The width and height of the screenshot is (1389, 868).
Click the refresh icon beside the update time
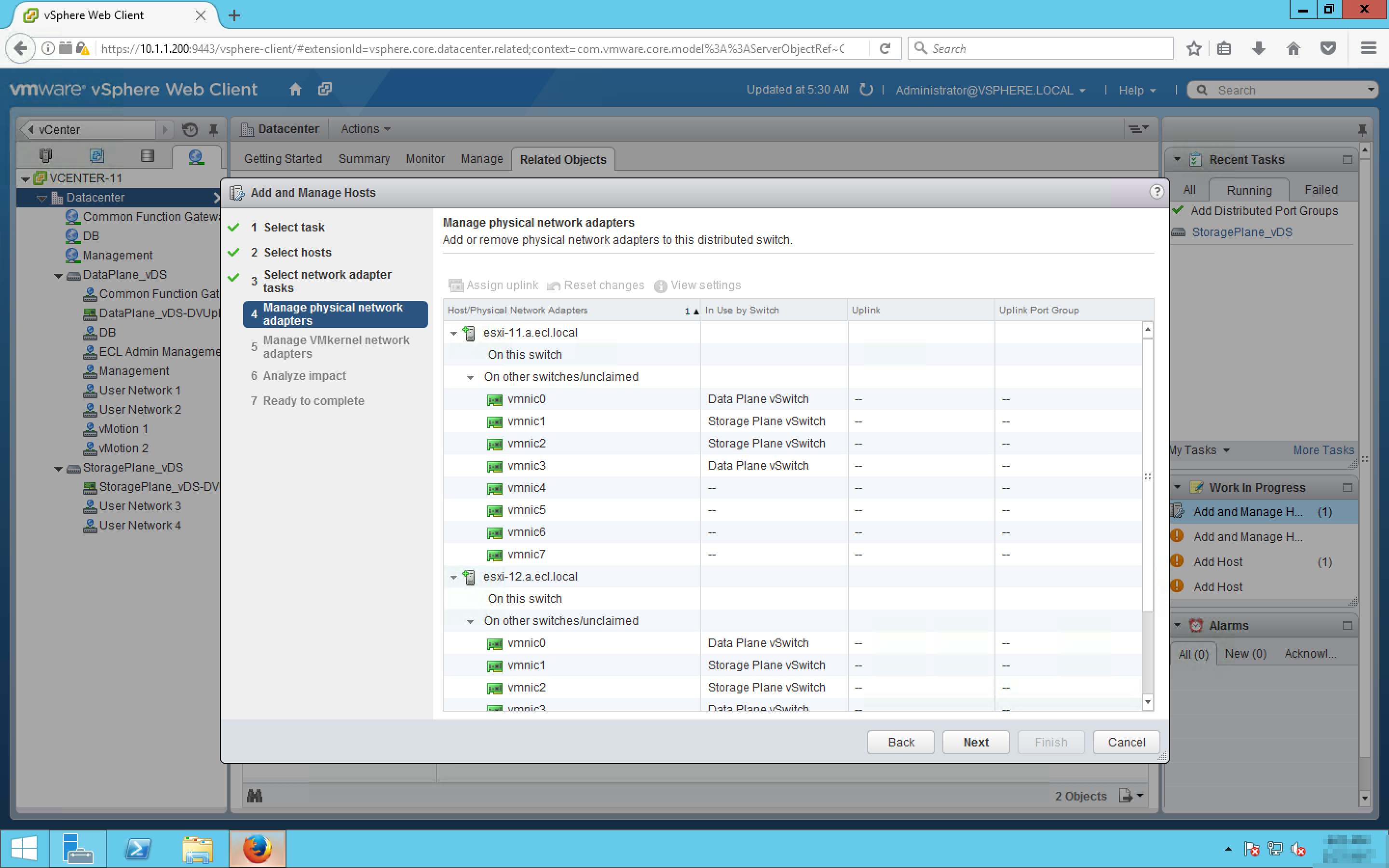(866, 90)
